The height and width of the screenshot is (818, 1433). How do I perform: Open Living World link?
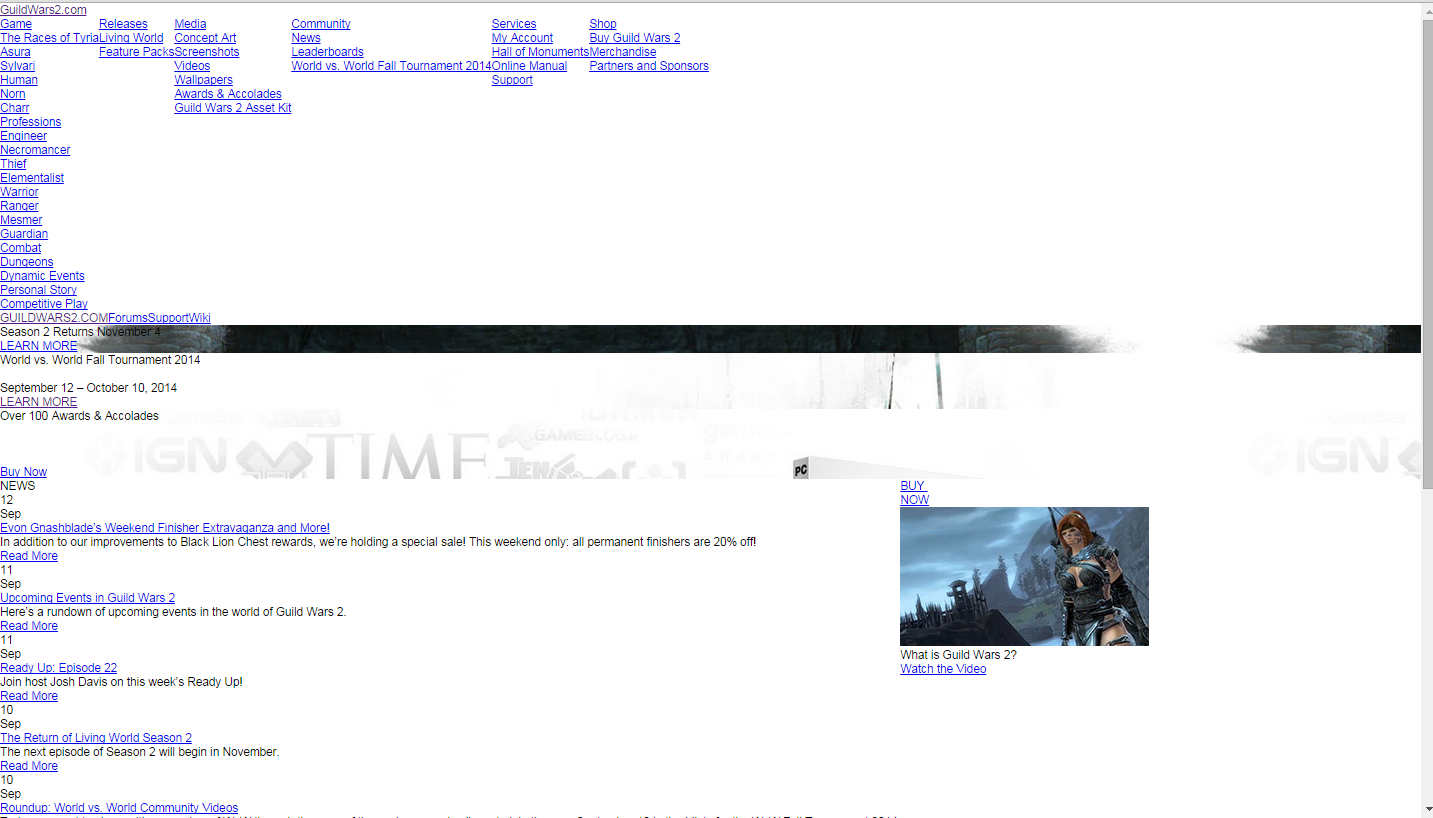pyautogui.click(x=131, y=38)
